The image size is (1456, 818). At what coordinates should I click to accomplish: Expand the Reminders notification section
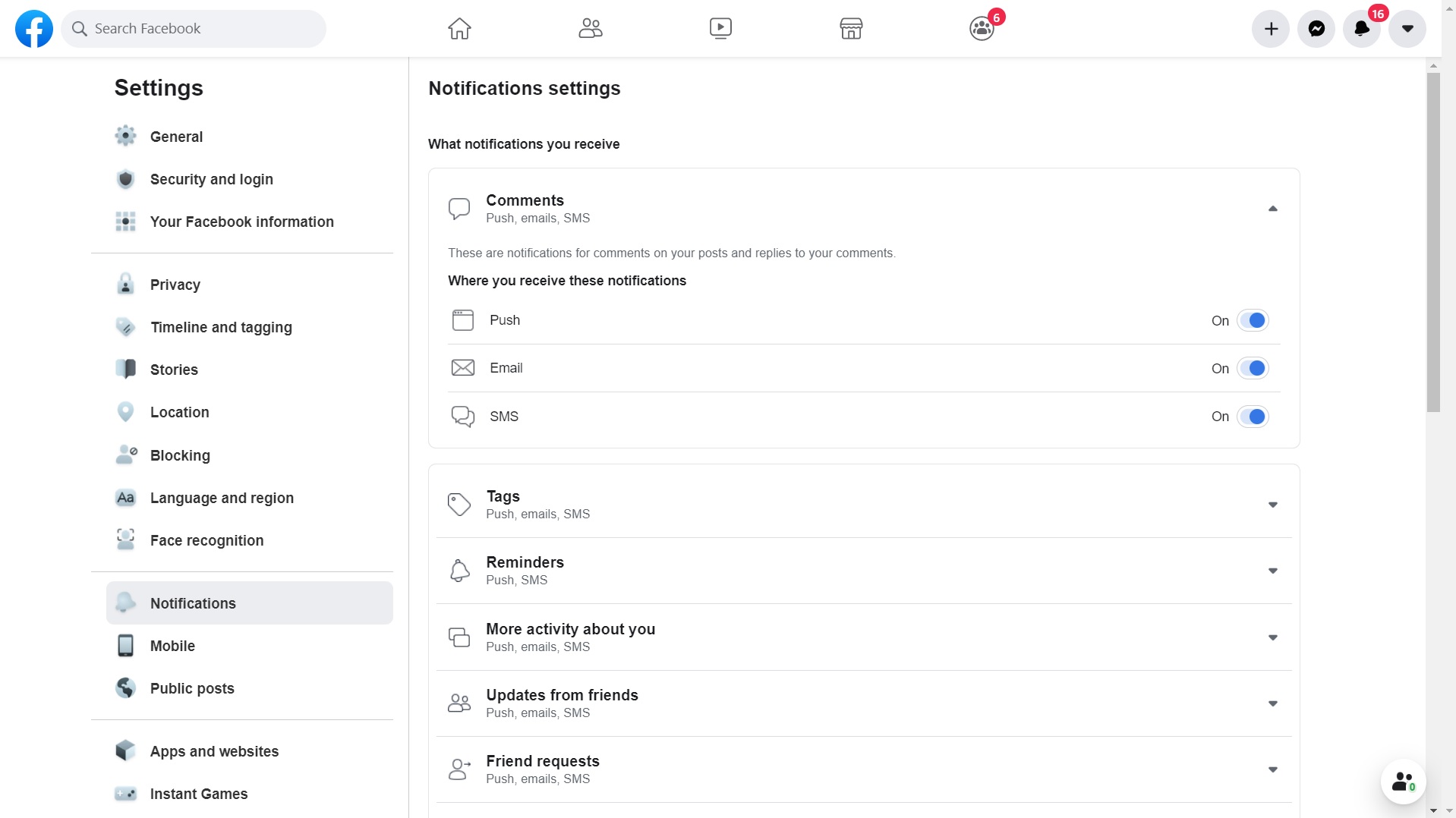tap(1273, 571)
